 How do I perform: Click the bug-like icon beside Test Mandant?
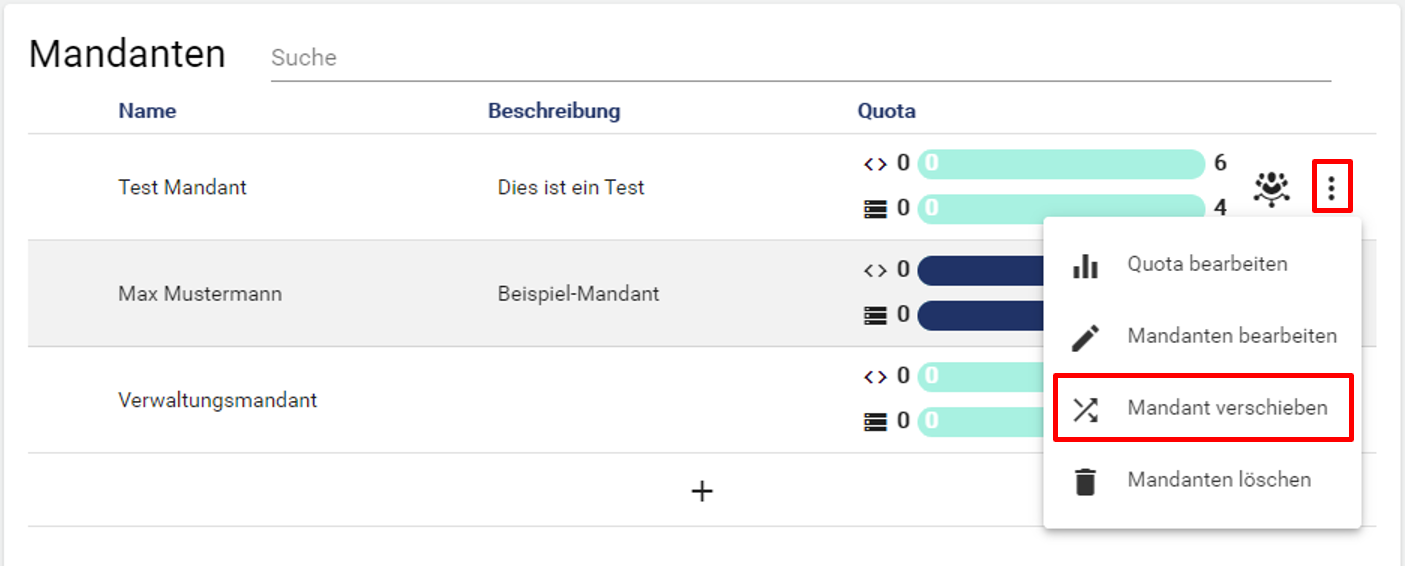[x=1271, y=187]
